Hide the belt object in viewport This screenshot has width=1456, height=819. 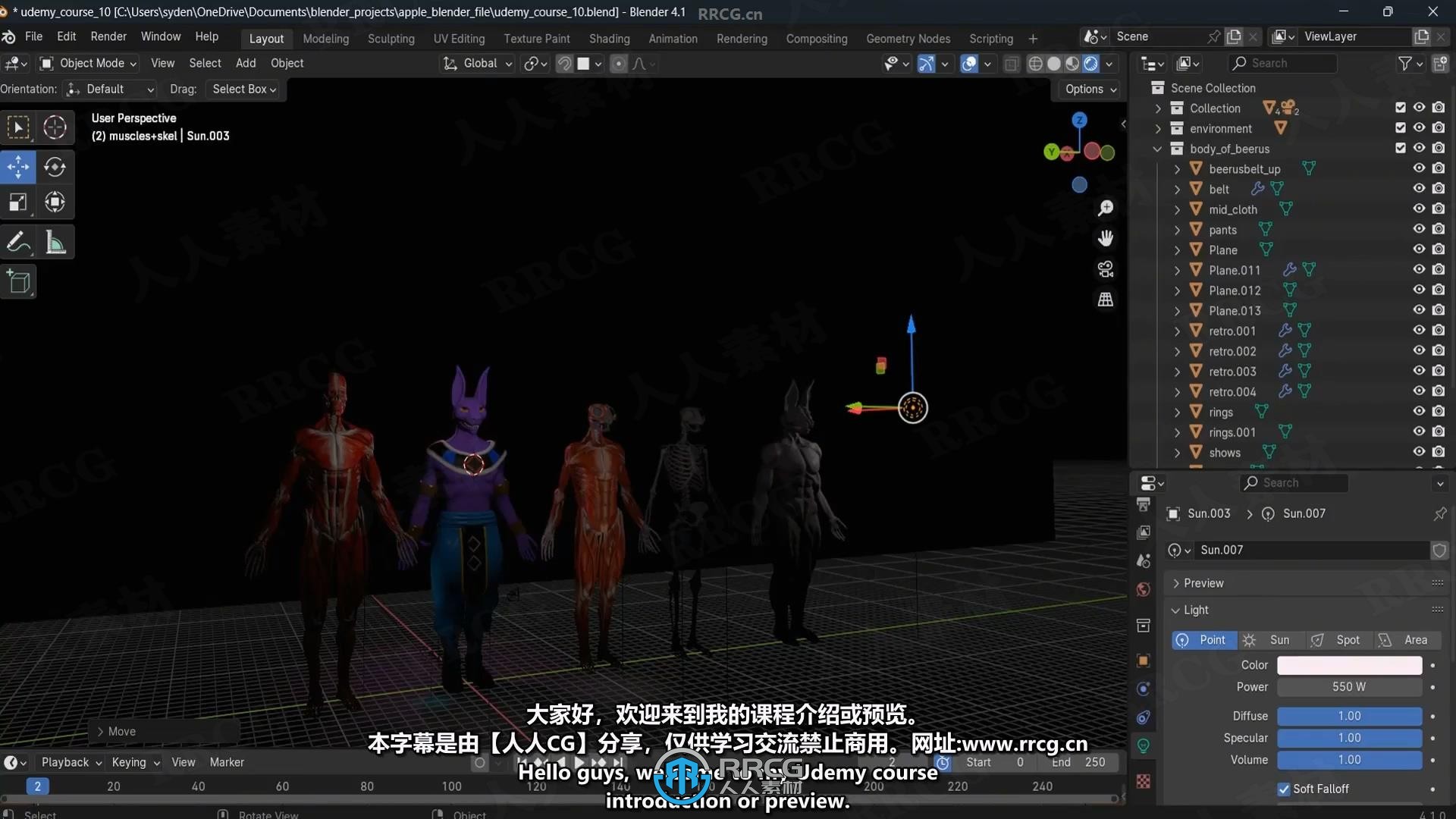[1419, 189]
